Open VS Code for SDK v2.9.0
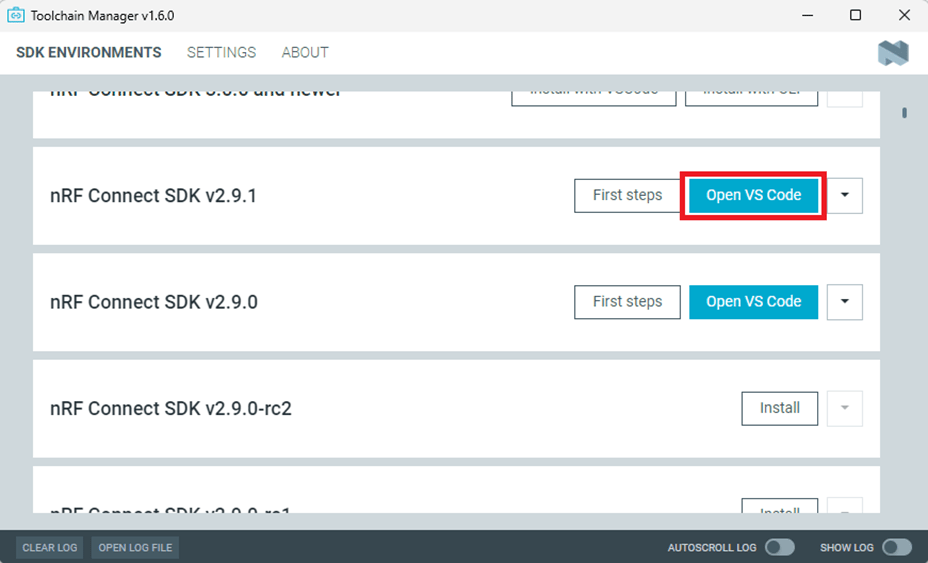The width and height of the screenshot is (928, 563). pos(753,302)
